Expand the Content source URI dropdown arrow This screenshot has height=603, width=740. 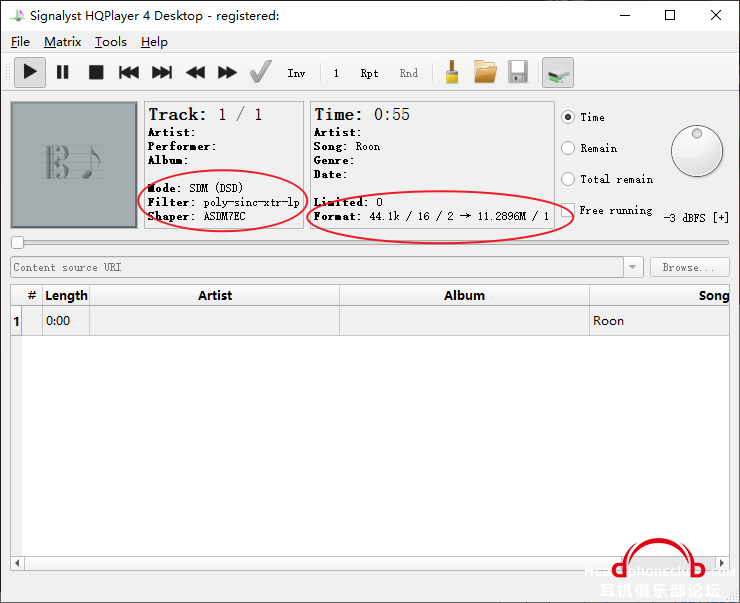(x=633, y=268)
